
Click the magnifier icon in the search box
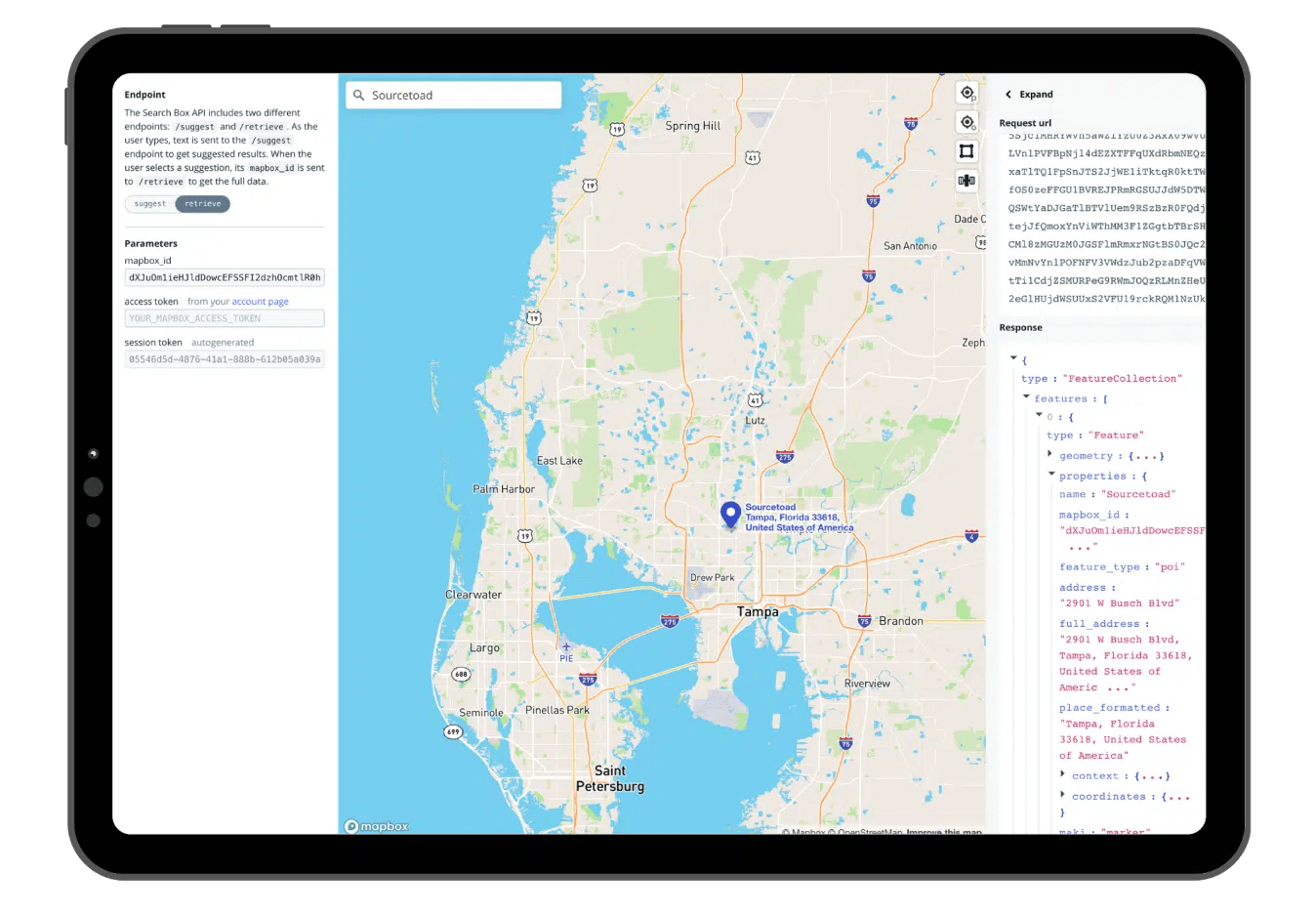pos(357,95)
